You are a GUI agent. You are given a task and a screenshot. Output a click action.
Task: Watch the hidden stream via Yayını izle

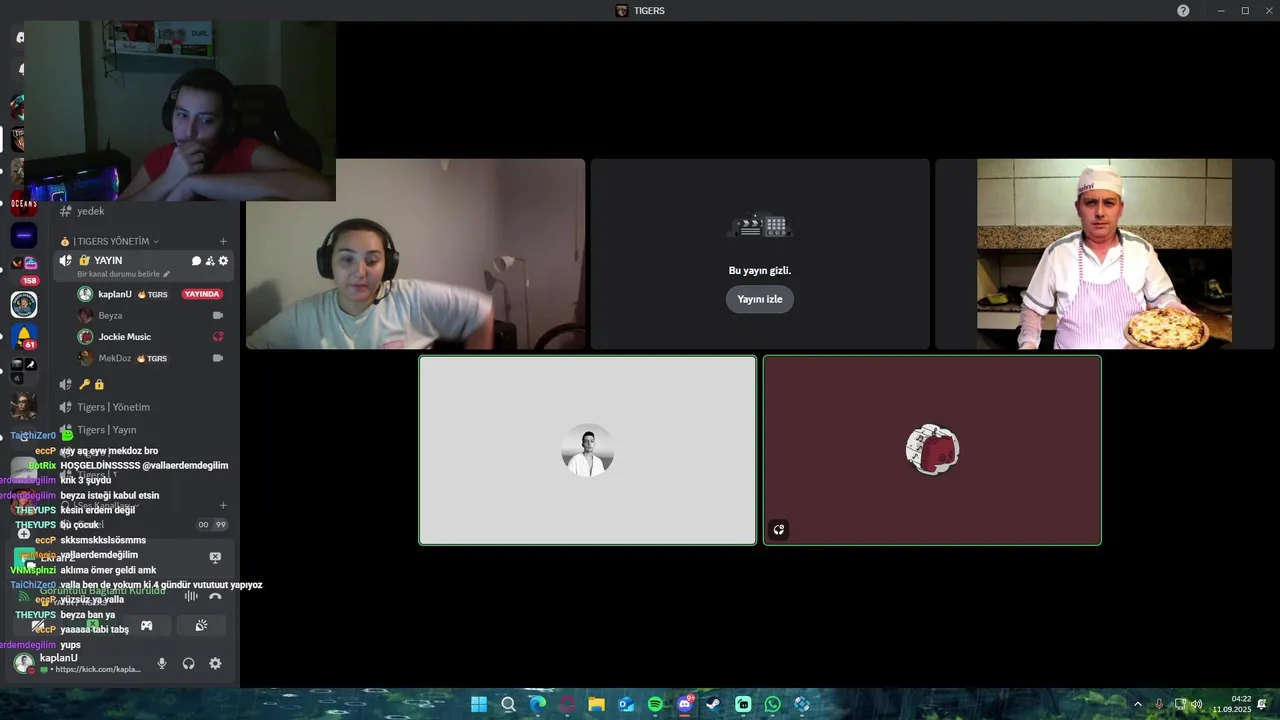pyautogui.click(x=760, y=299)
